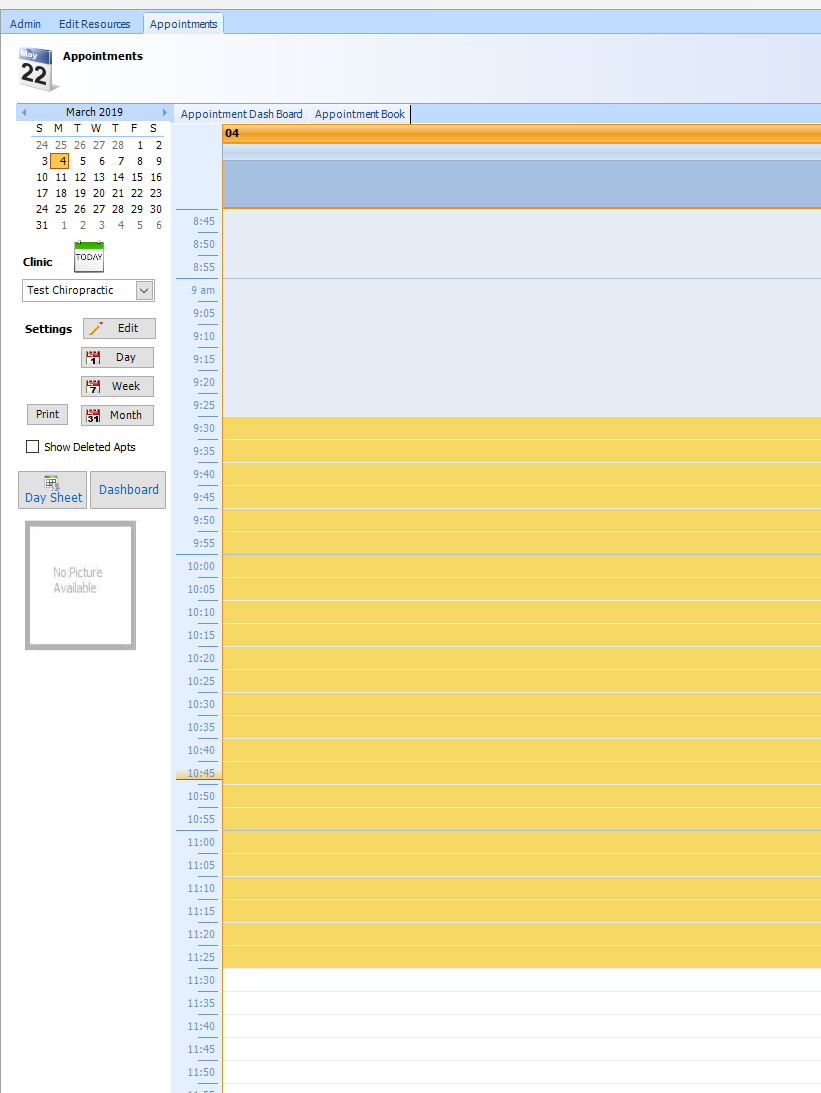Select March 4 in mini calendar
The image size is (821, 1093).
click(60, 161)
